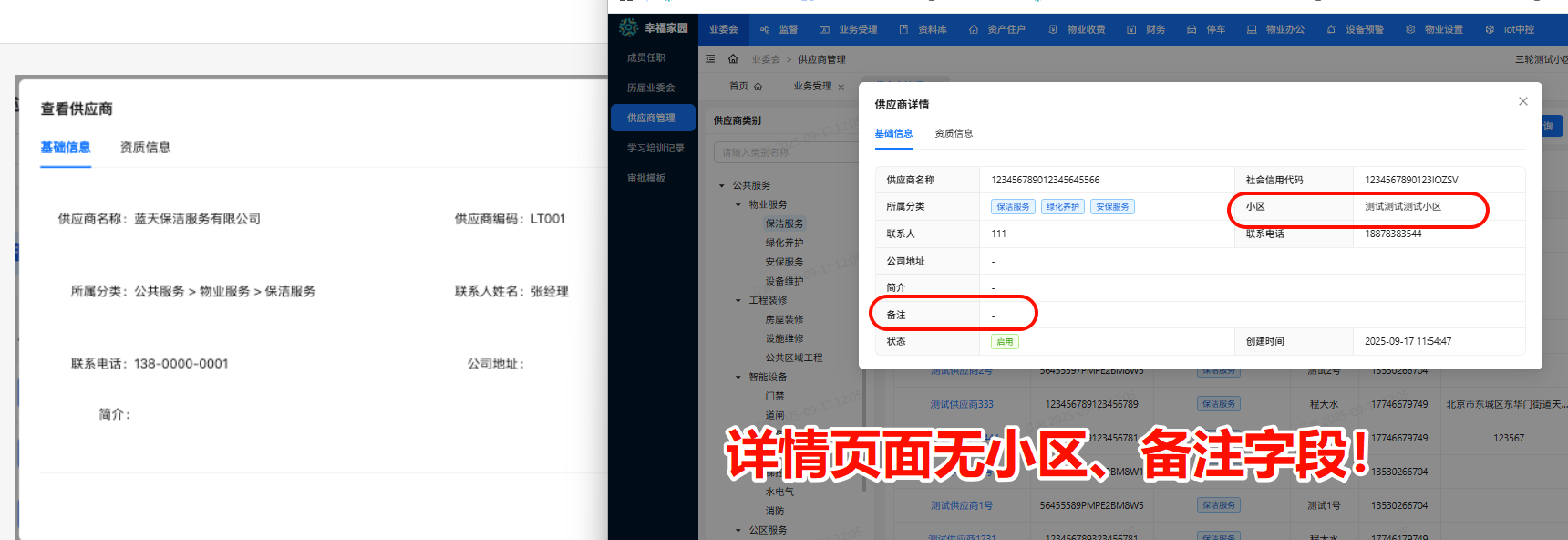Select 设施维修 in the category tree
Image resolution: width=1568 pixels, height=540 pixels.
click(784, 338)
